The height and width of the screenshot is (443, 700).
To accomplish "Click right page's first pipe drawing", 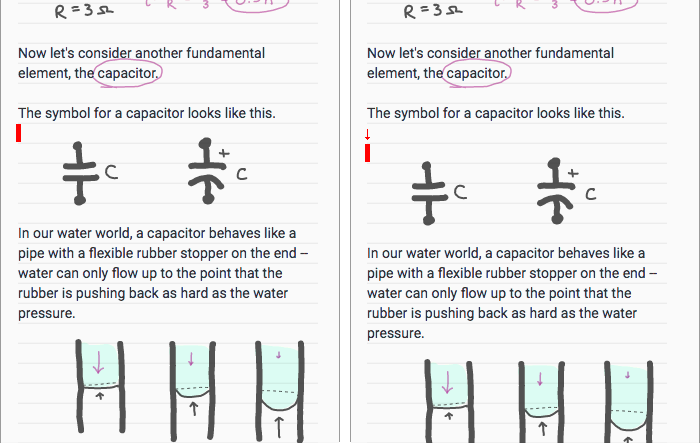I will coord(449,401).
